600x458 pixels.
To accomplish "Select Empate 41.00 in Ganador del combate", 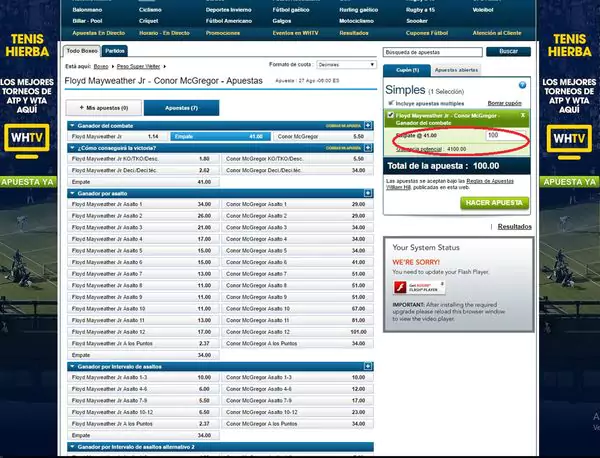I will tap(220, 137).
